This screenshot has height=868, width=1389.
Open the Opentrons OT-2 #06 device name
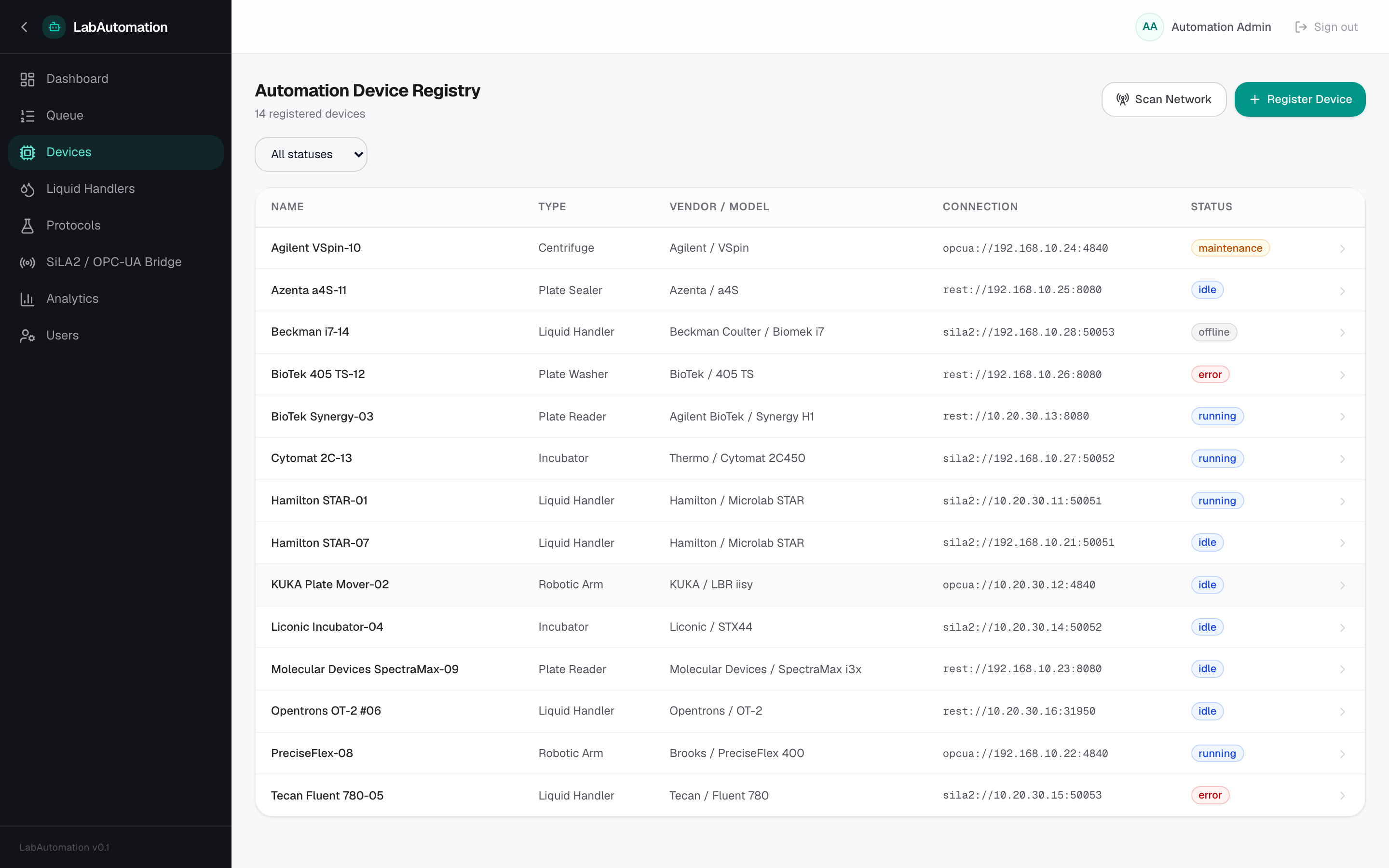[326, 711]
